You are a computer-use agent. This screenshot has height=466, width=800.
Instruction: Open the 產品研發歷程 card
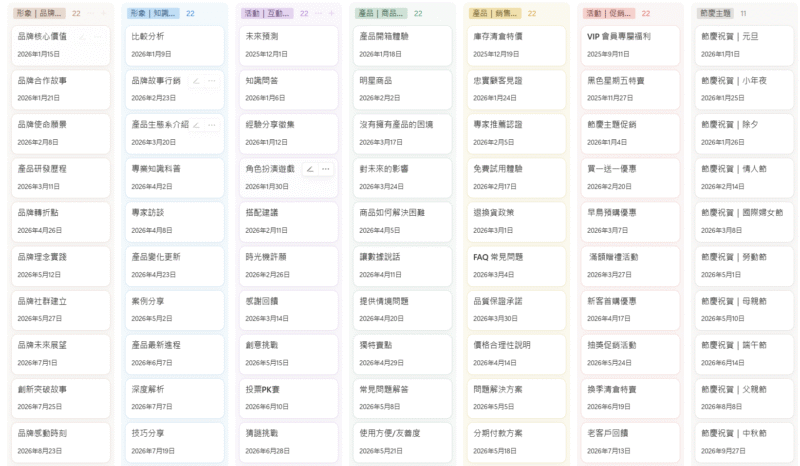point(61,178)
